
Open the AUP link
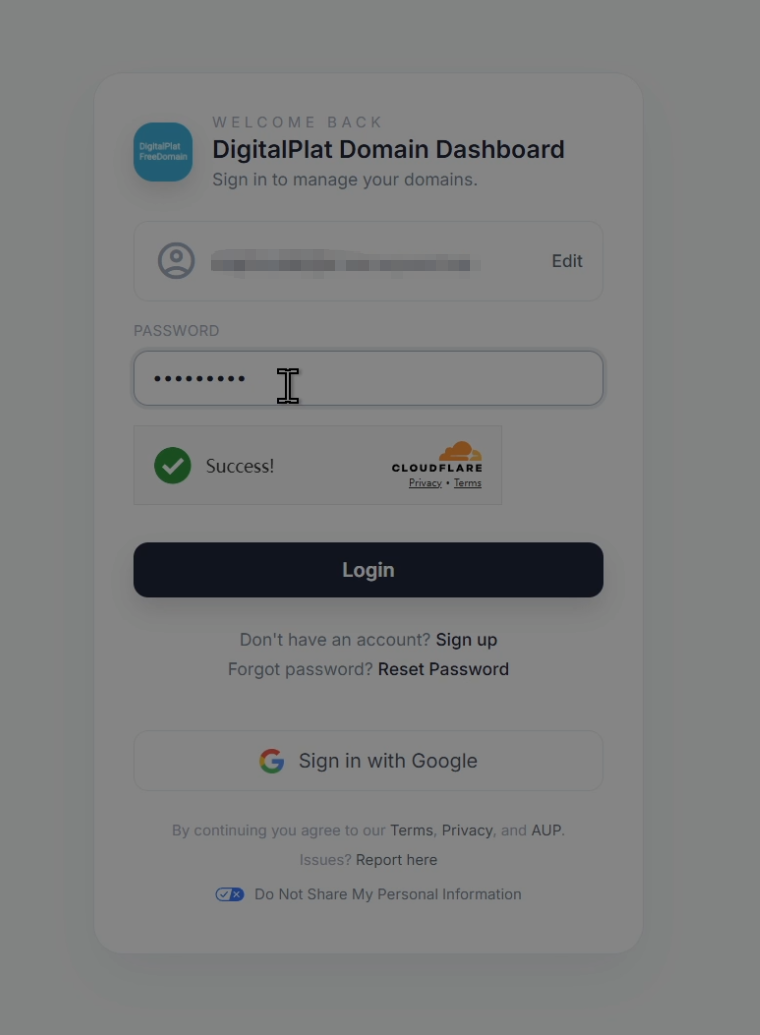click(x=546, y=830)
